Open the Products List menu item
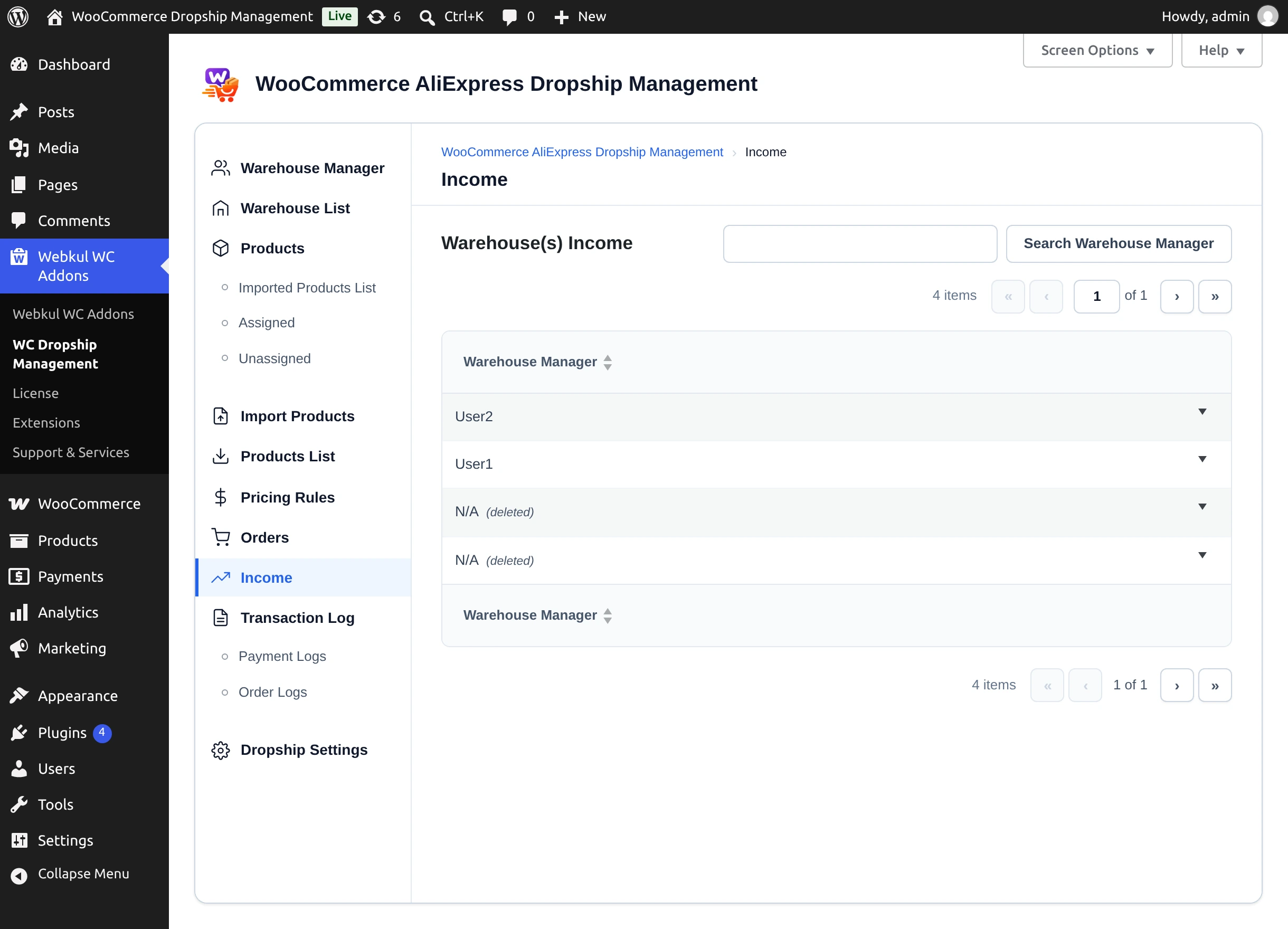 pyautogui.click(x=287, y=456)
